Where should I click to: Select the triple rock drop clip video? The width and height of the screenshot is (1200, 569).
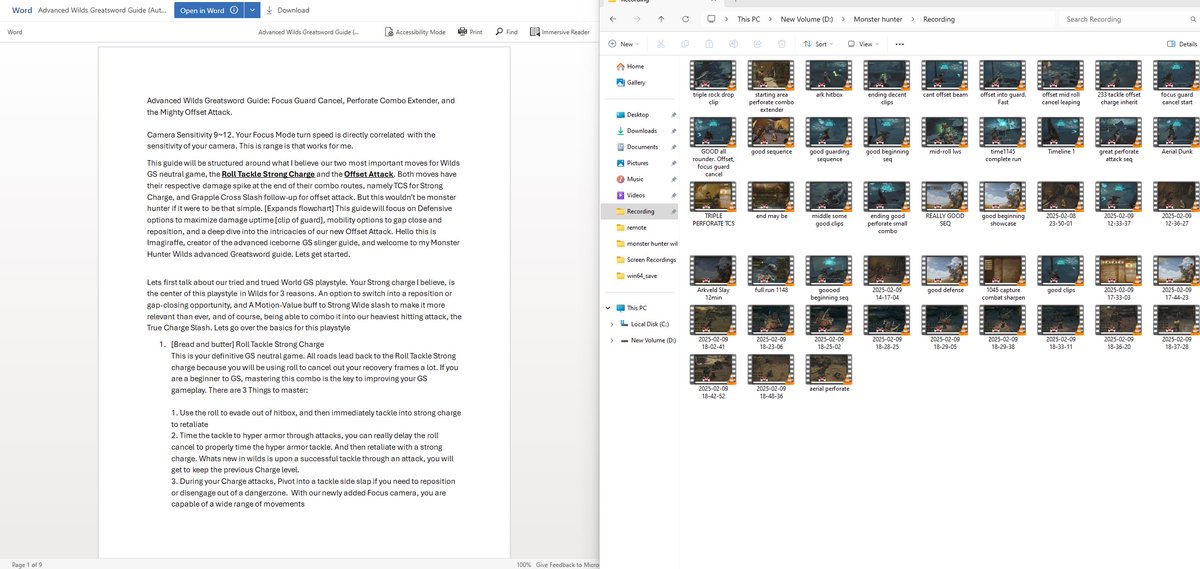(x=714, y=83)
